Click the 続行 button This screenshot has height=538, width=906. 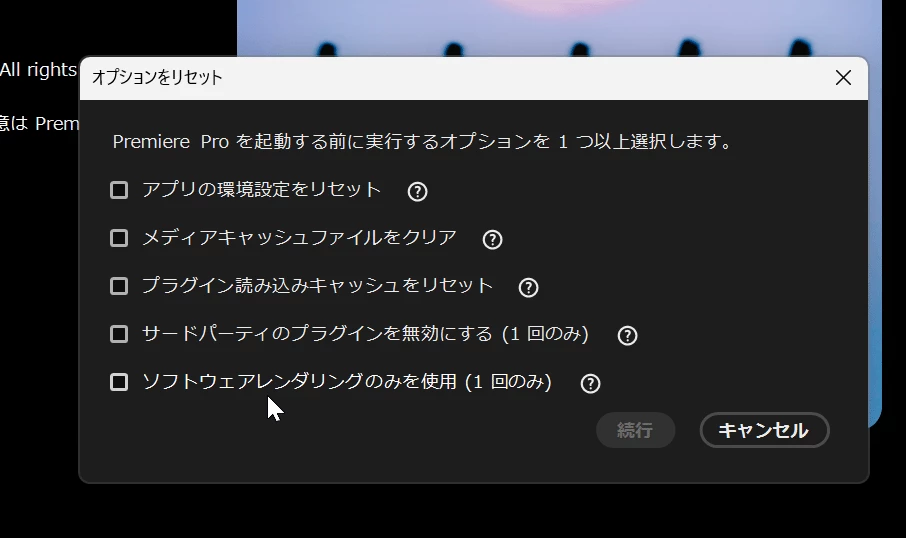(x=635, y=430)
